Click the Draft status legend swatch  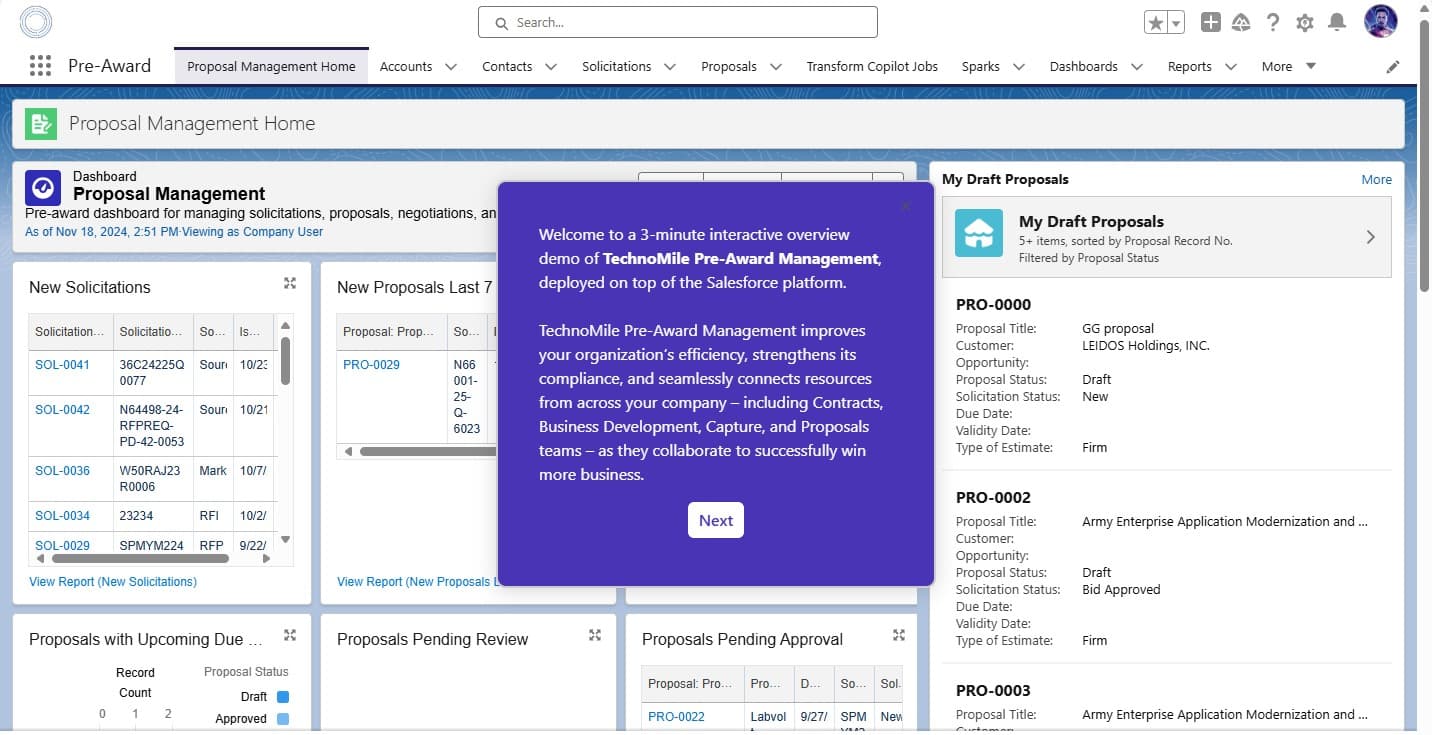point(282,697)
